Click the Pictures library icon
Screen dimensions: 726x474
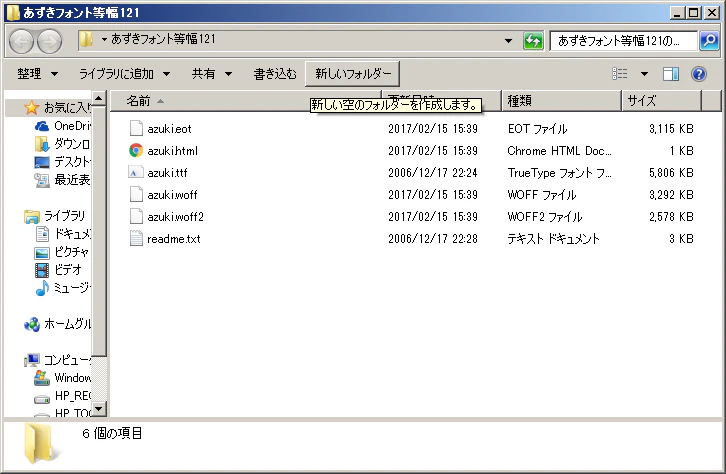[x=42, y=252]
